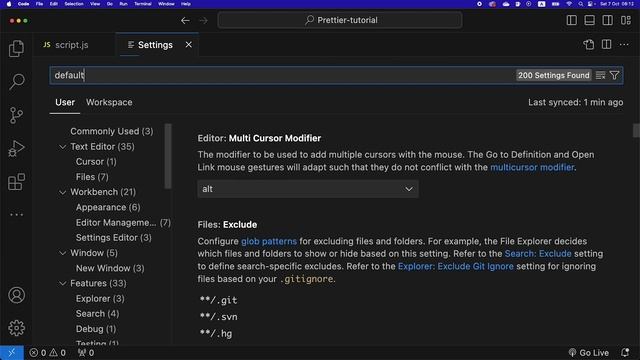Collapse the Window tree section
Screen dimensions: 640x360
(62, 253)
